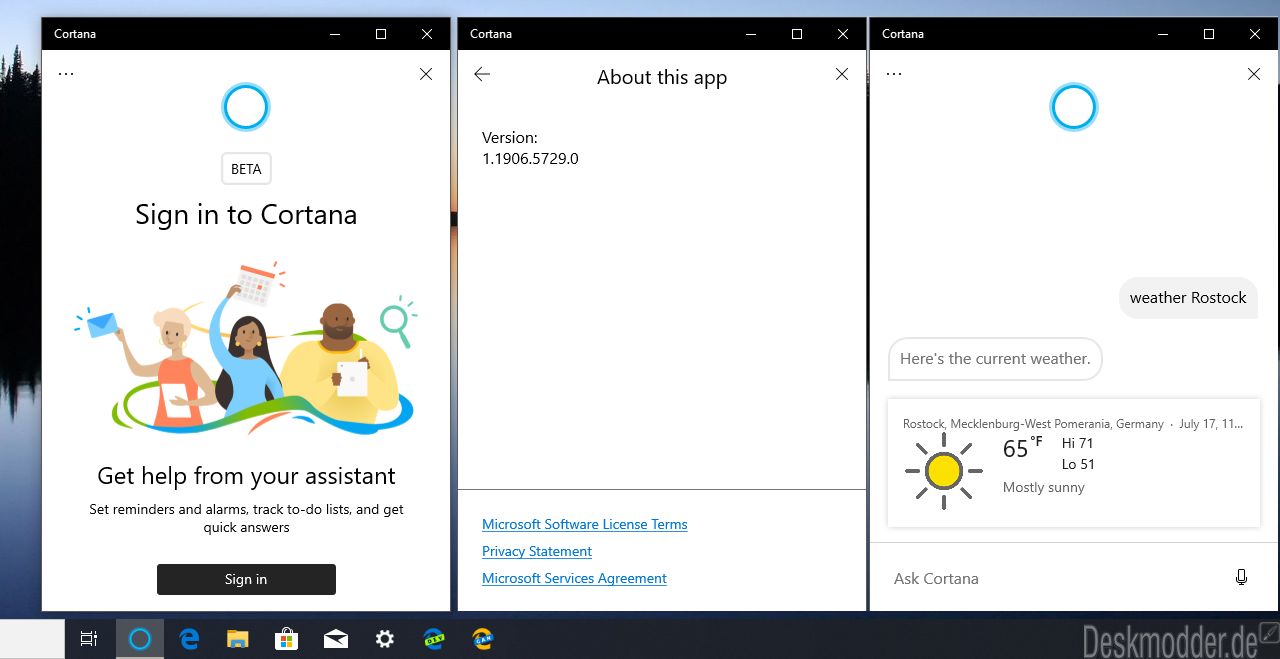Viewport: 1280px width, 659px height.
Task: Open Settings gear from the taskbar
Action: coord(385,639)
